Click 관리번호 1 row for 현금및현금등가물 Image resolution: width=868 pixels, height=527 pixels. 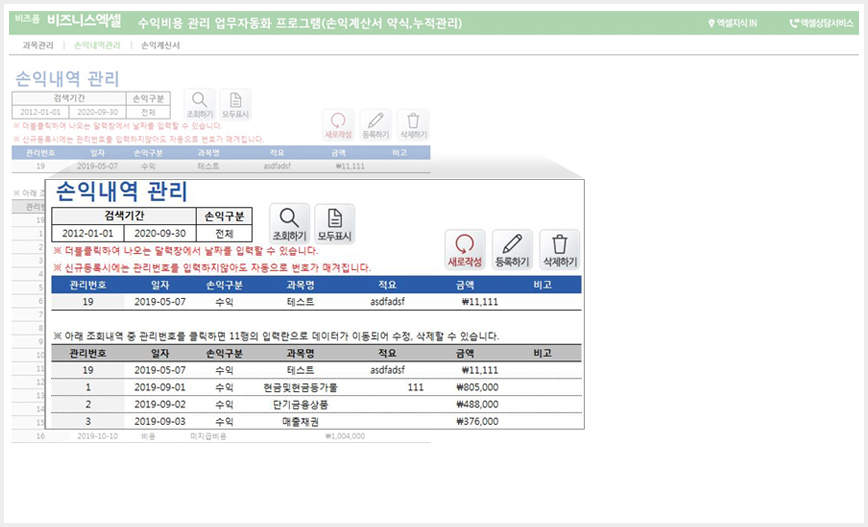pos(87,387)
